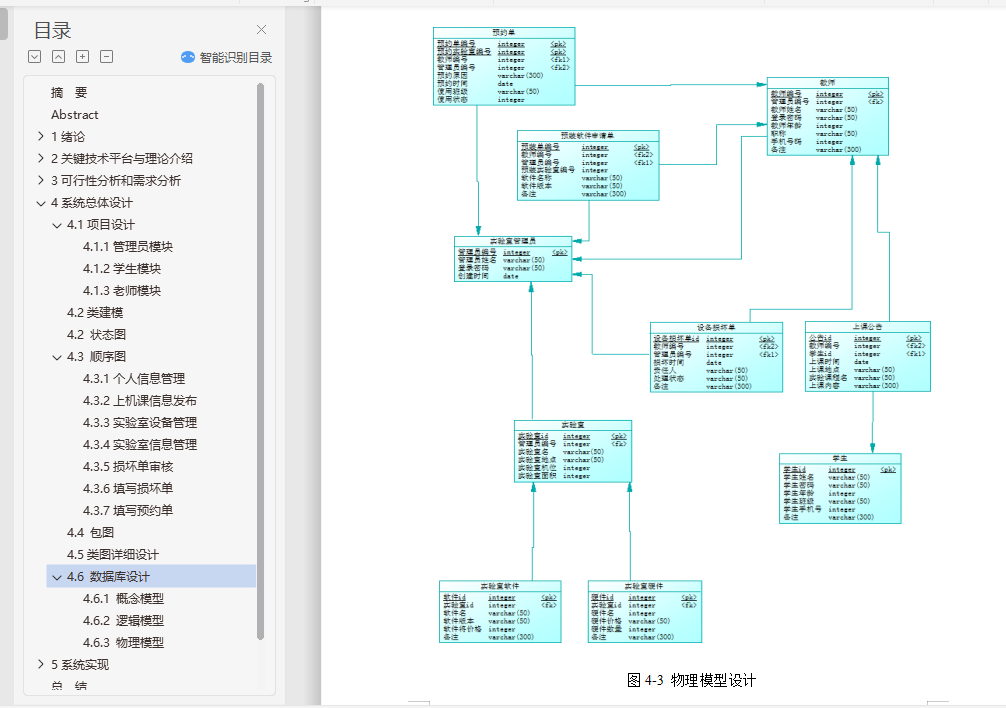Image resolution: width=1006 pixels, height=708 pixels.
Task: Close the 目录 outline panel
Action: (261, 30)
